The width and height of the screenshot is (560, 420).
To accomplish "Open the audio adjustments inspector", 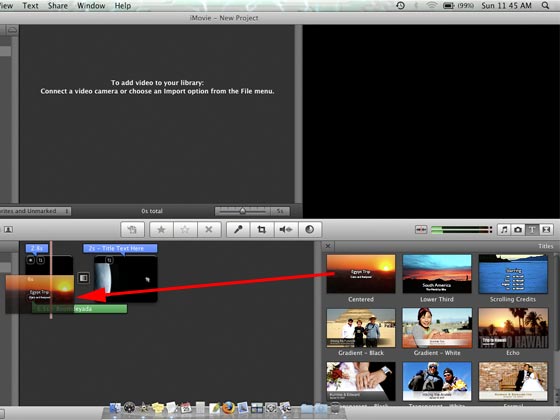I will (286, 230).
